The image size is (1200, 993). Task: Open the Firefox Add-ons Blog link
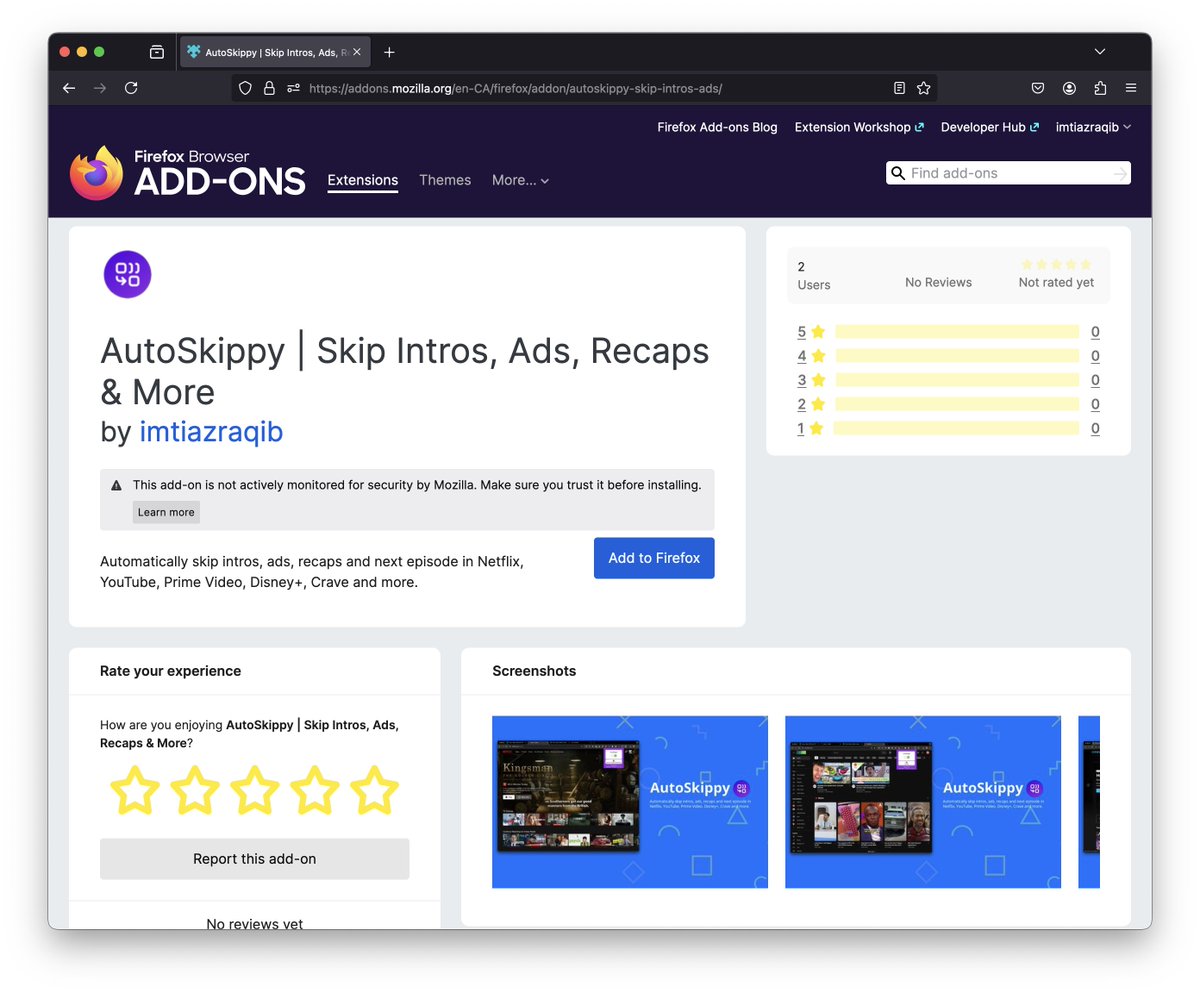pyautogui.click(x=717, y=127)
